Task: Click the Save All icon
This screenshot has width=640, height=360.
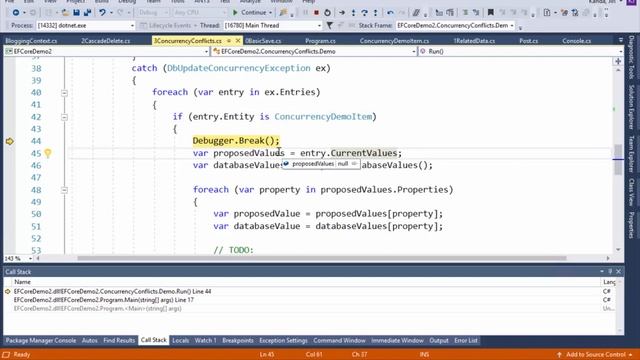Action: tap(87, 13)
